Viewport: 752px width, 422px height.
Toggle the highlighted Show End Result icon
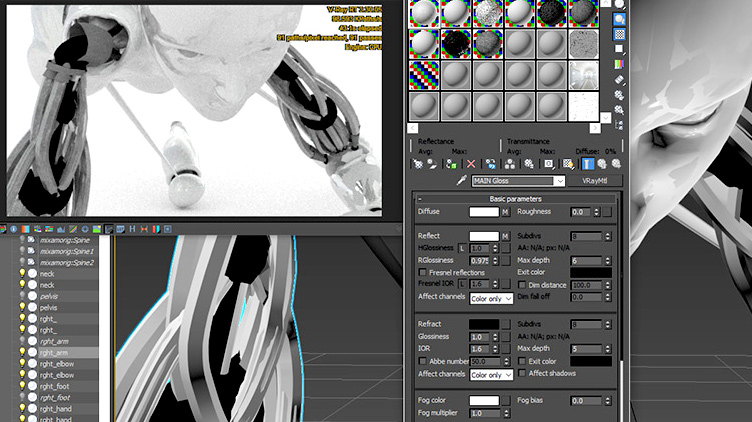pos(588,164)
